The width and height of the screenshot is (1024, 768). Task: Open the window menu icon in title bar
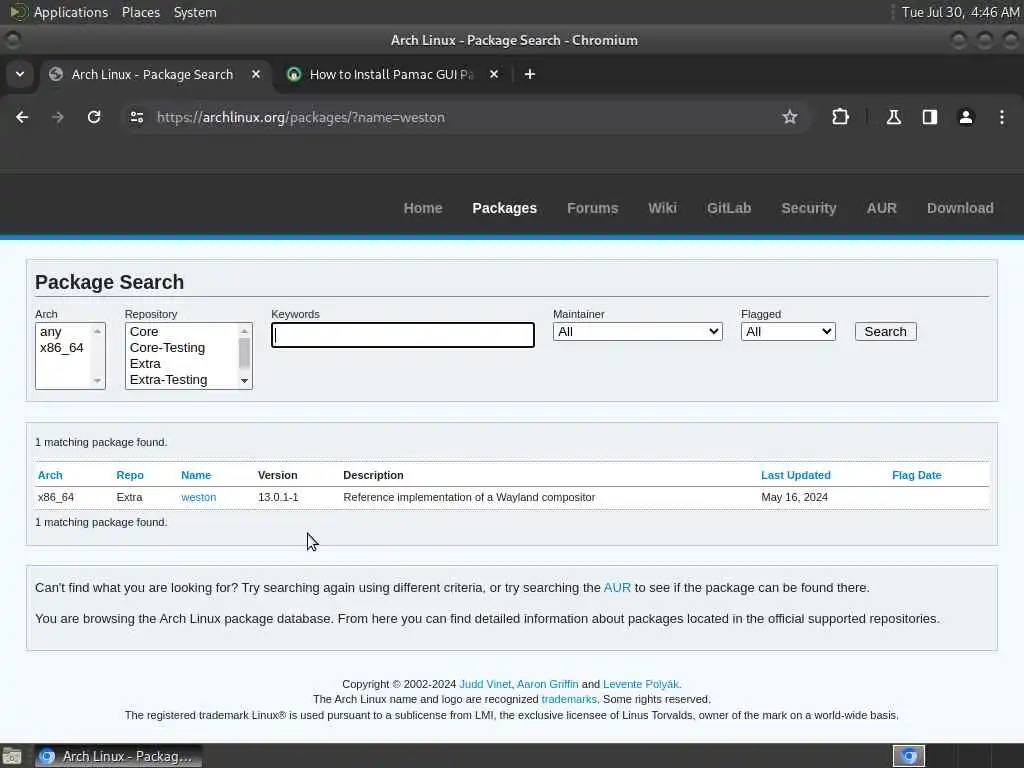pyautogui.click(x=13, y=40)
